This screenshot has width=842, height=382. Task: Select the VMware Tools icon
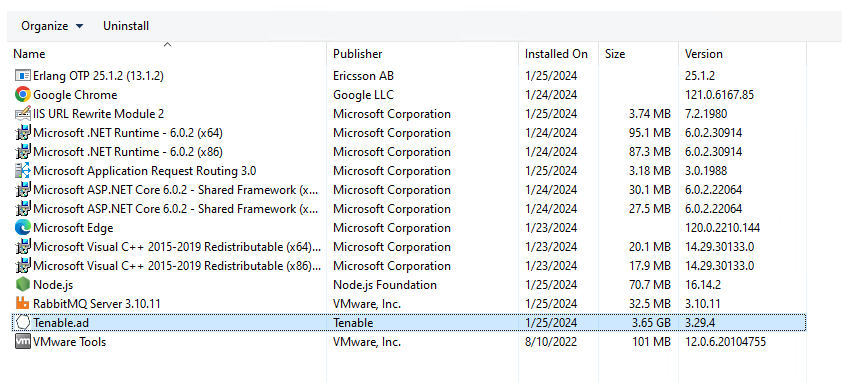23,342
